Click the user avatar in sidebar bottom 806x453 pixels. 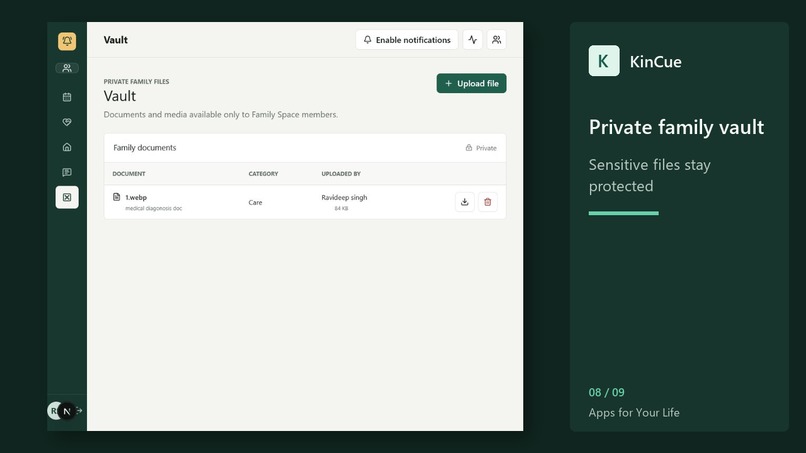[x=54, y=411]
